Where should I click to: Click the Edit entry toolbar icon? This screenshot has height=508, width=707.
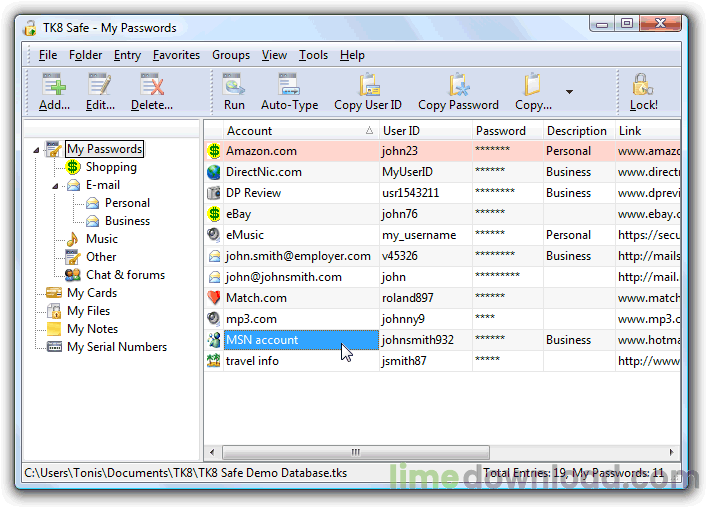(x=100, y=84)
